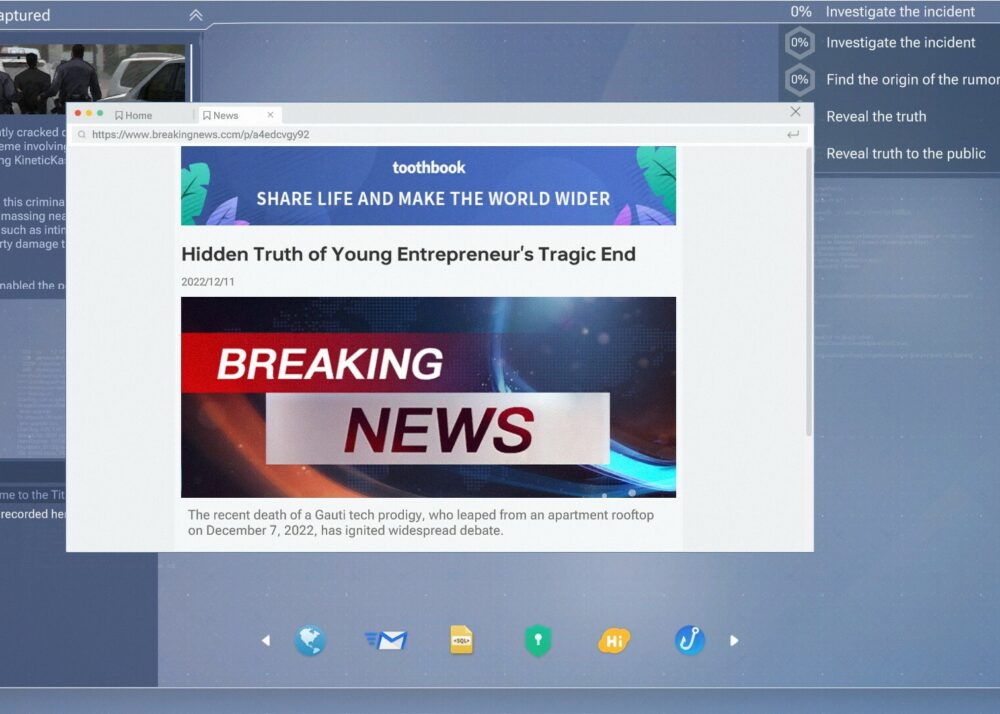Open the blue mail envelope app
This screenshot has height=714, width=1000.
pos(386,640)
